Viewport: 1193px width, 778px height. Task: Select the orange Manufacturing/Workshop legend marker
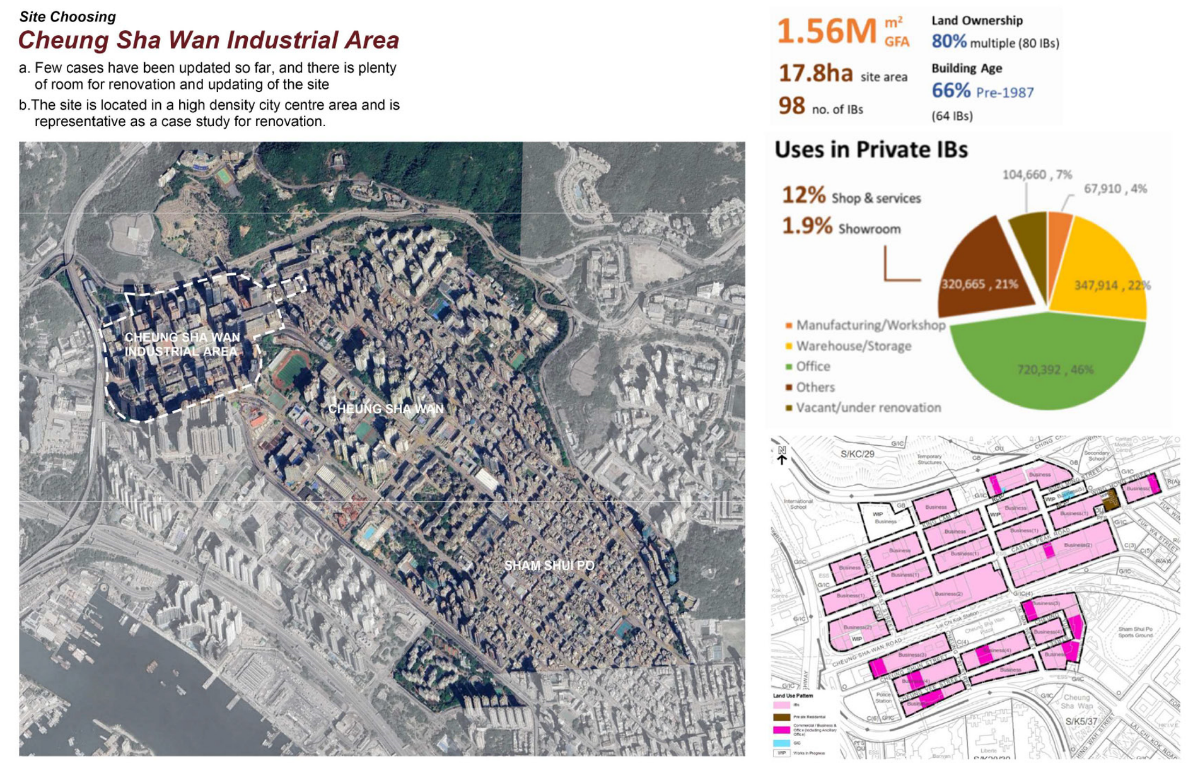tap(788, 325)
